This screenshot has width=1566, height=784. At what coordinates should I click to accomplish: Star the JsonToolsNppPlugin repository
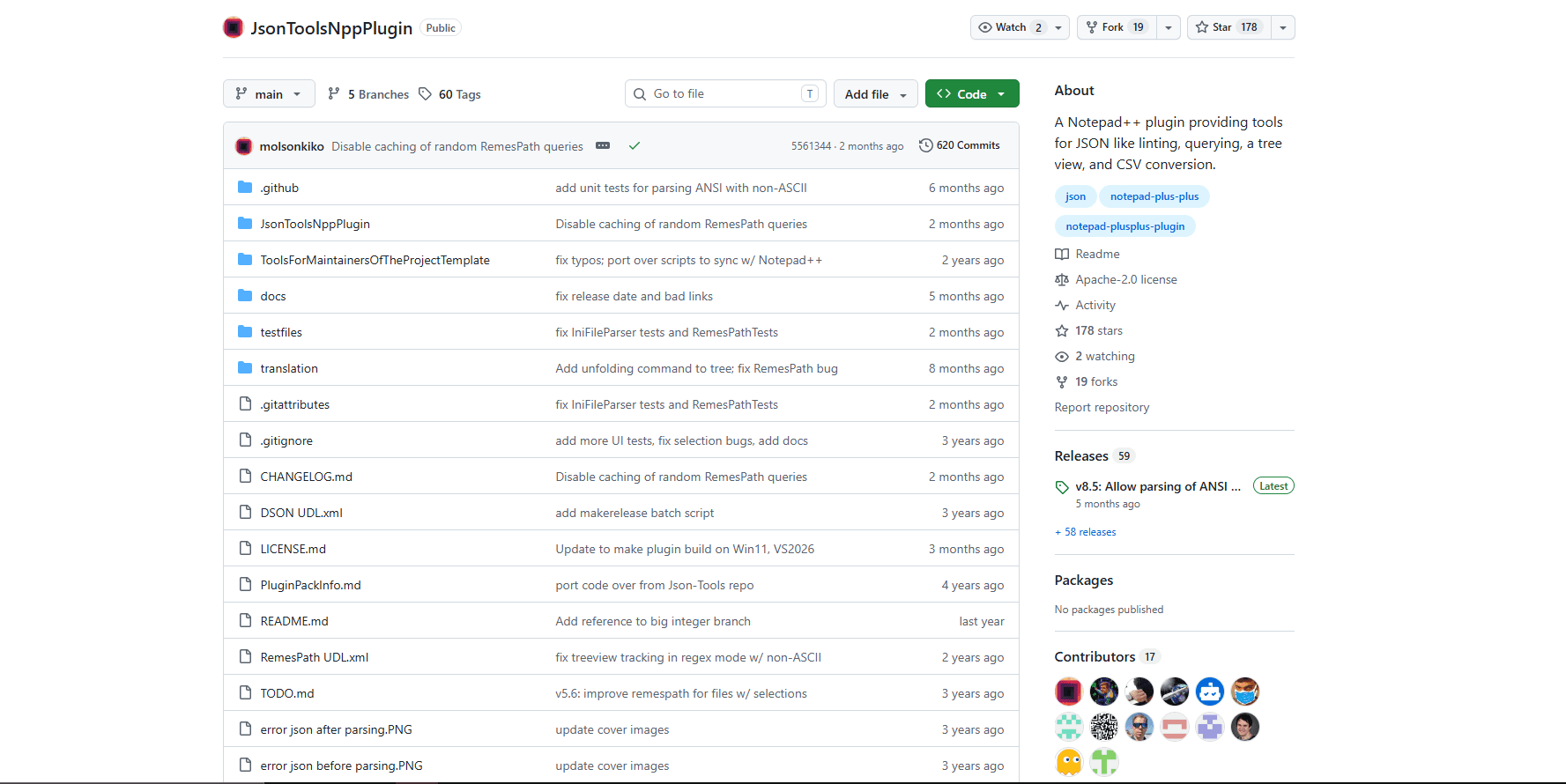[x=1228, y=27]
